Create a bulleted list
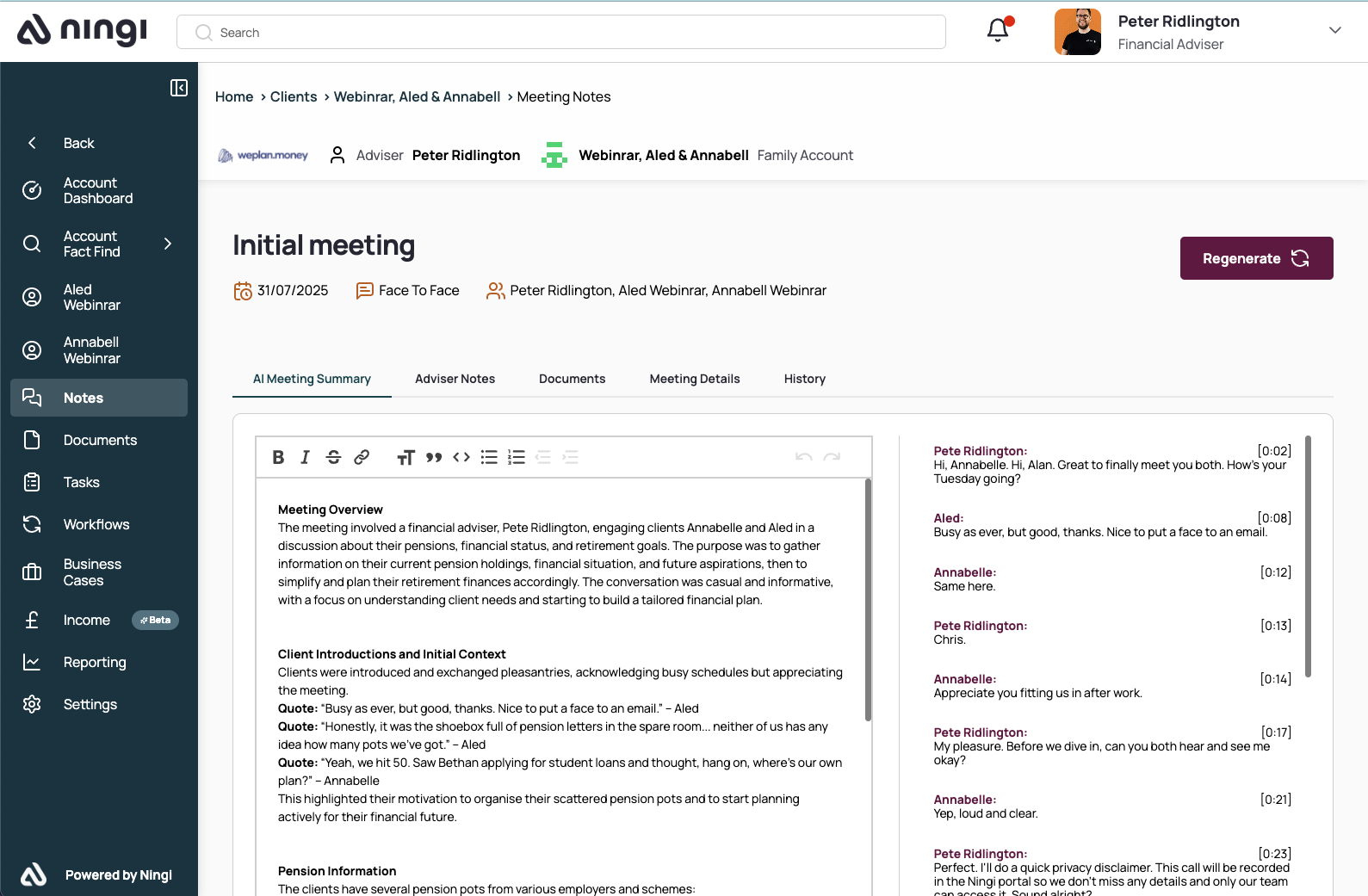 (489, 457)
